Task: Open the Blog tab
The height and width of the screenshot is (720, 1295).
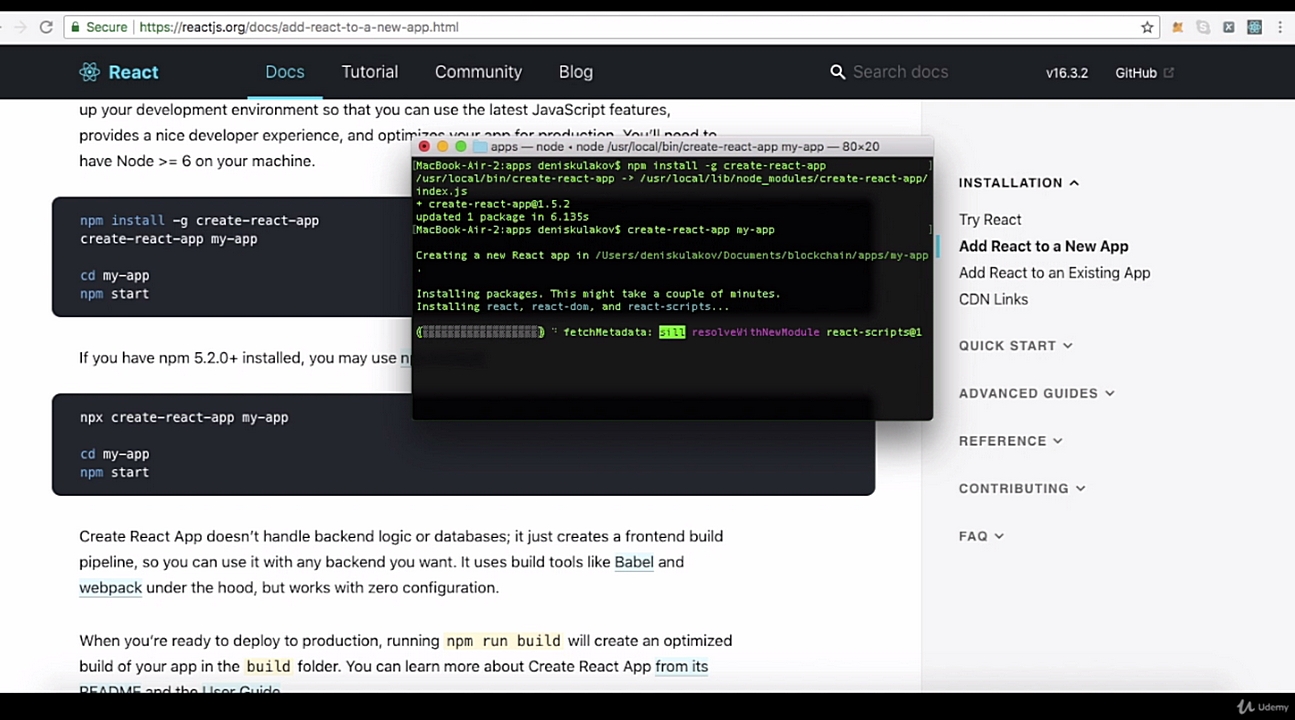Action: (x=576, y=72)
